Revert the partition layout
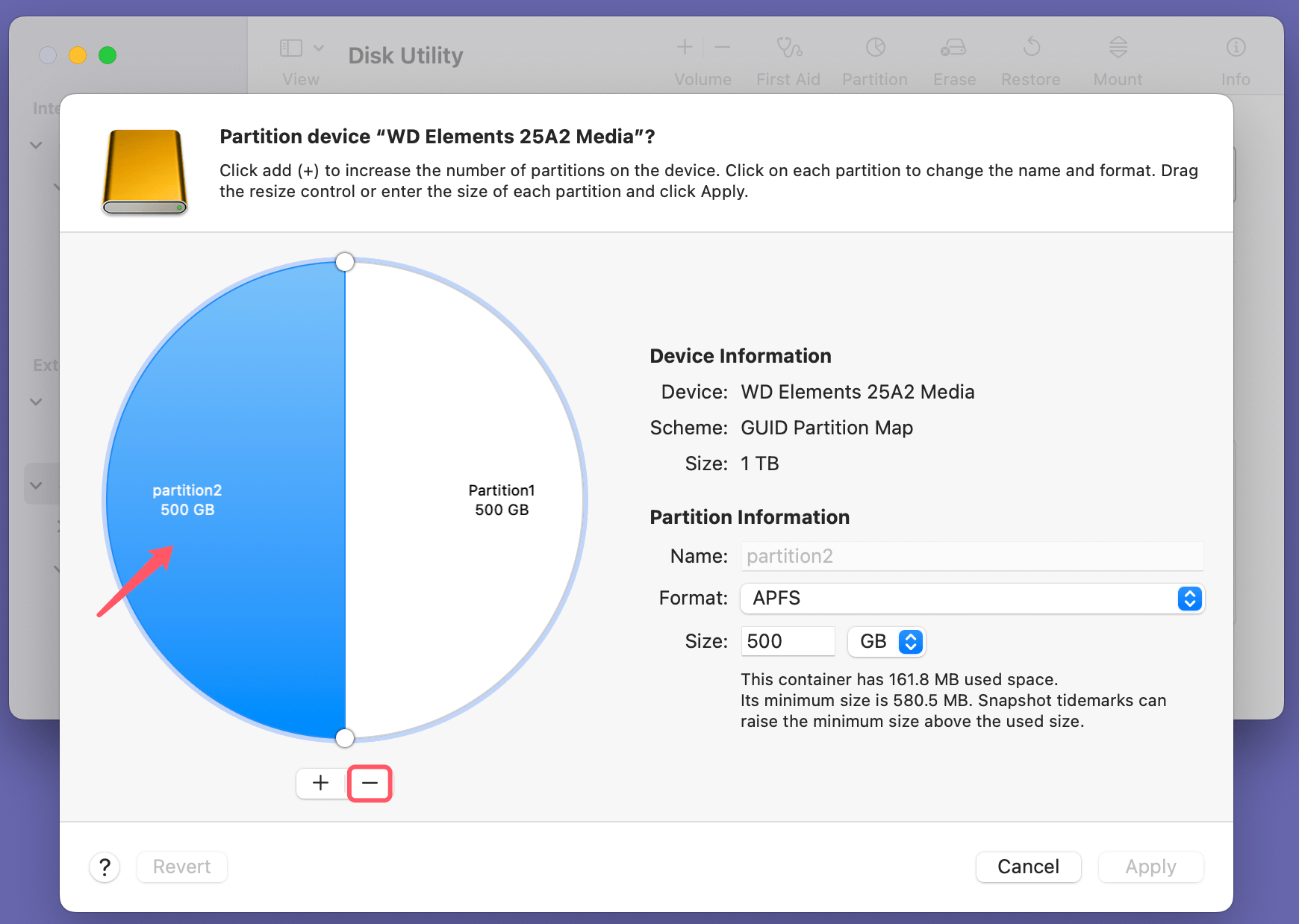Image resolution: width=1299 pixels, height=924 pixels. tap(181, 867)
